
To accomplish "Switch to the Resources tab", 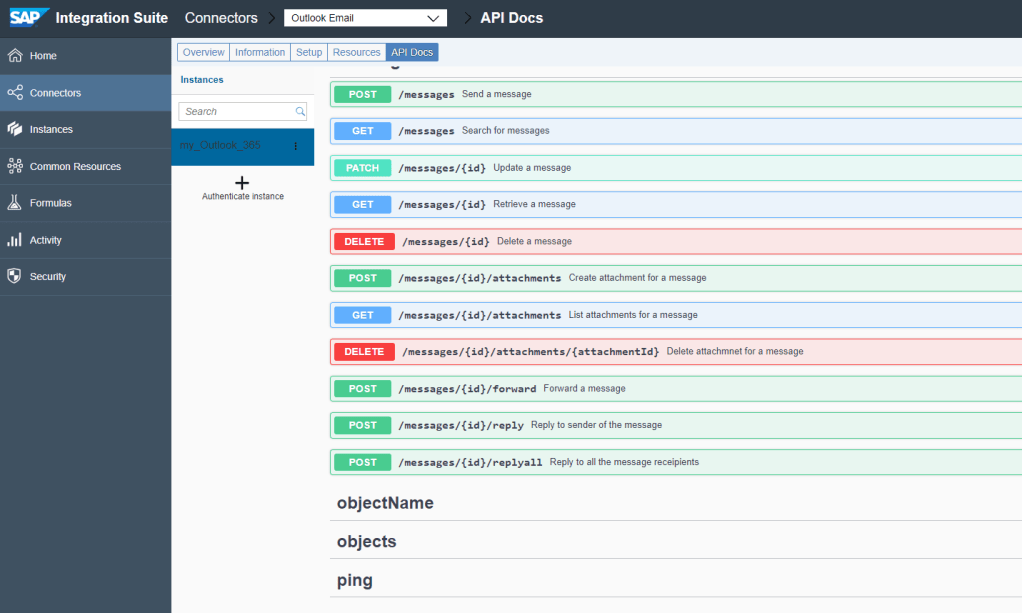I will click(x=356, y=52).
